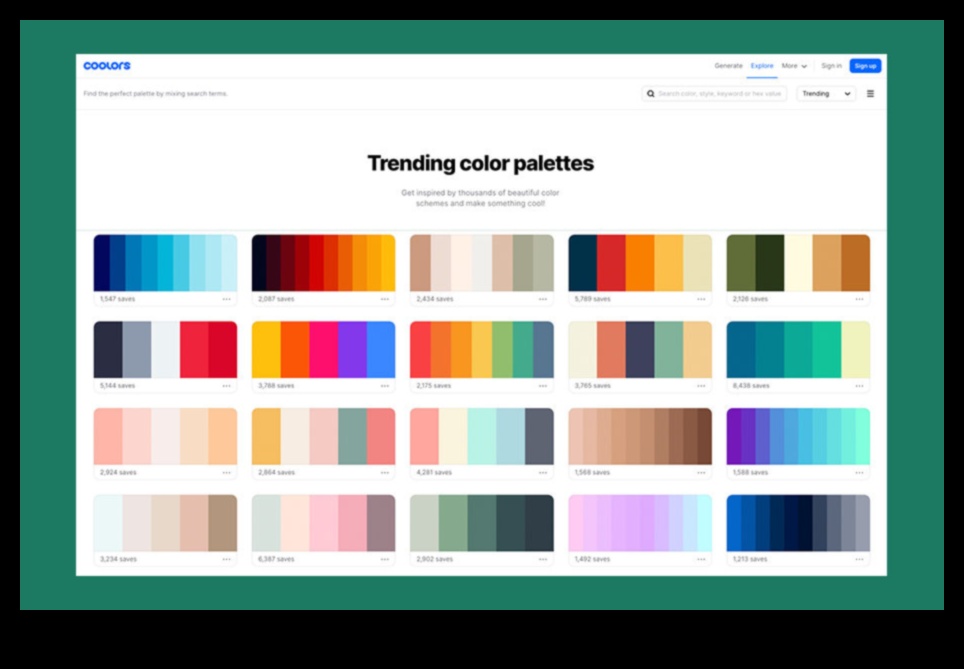
Task: Open options menu on the 2,087 saves palette
Action: pyautogui.click(x=386, y=297)
